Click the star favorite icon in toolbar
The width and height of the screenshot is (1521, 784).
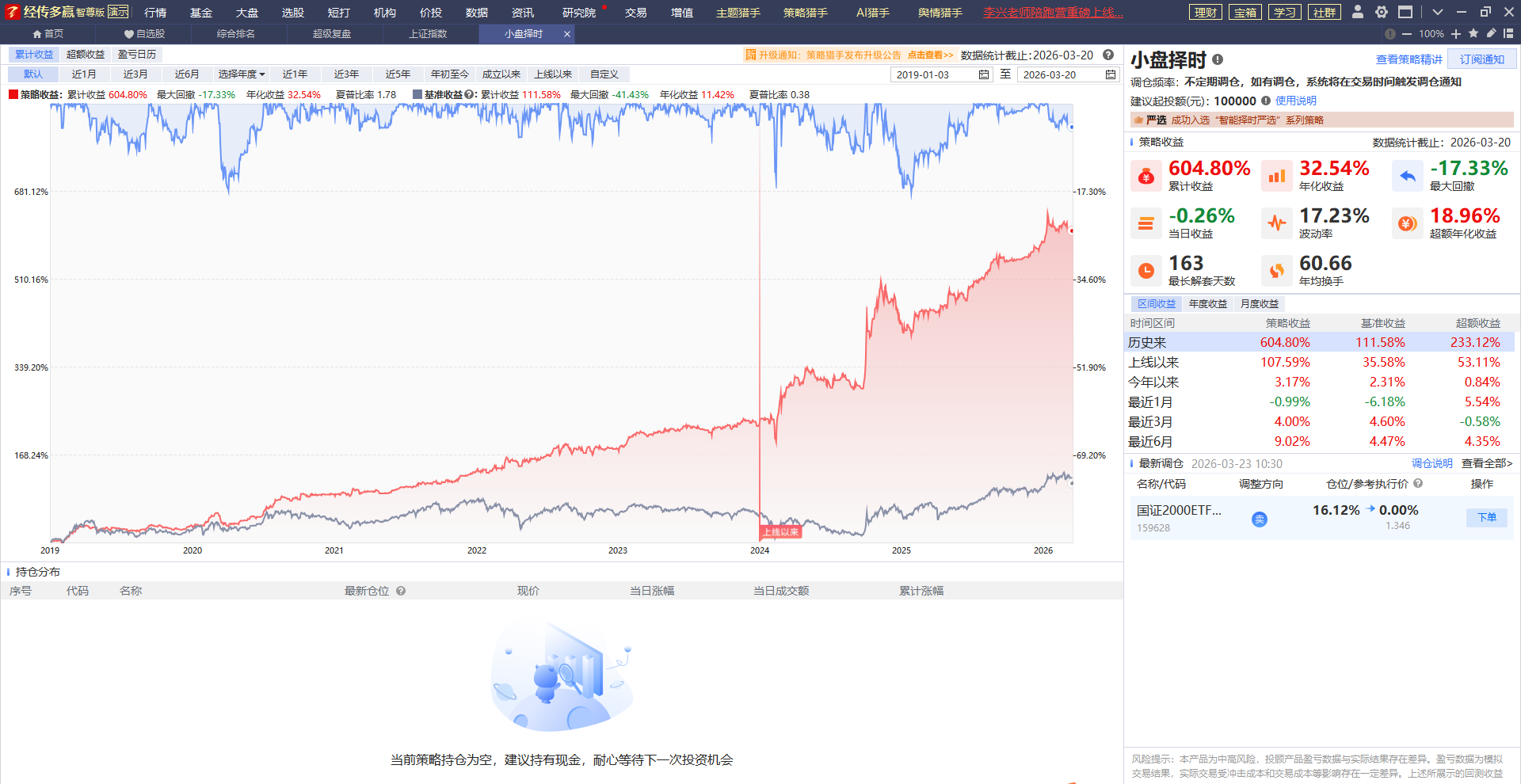tap(1473, 33)
